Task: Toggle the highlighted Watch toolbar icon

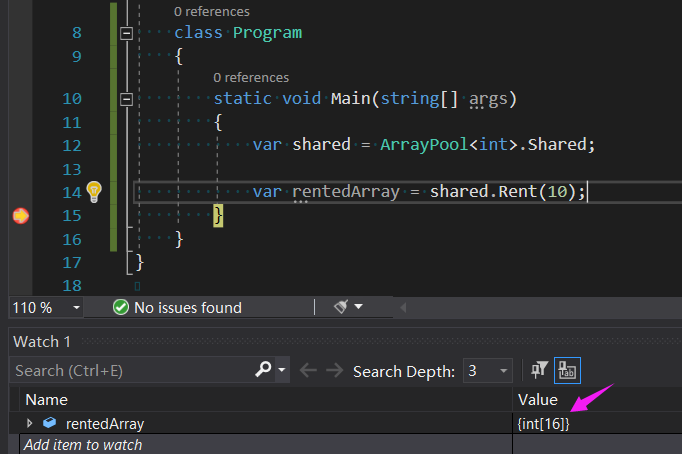Action: click(567, 371)
